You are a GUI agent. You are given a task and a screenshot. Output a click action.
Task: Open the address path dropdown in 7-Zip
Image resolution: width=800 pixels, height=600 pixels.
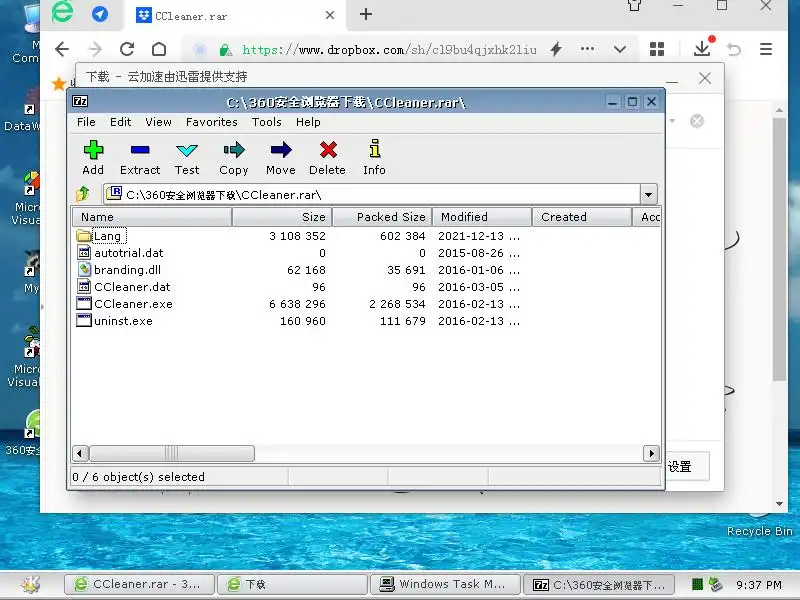click(648, 194)
